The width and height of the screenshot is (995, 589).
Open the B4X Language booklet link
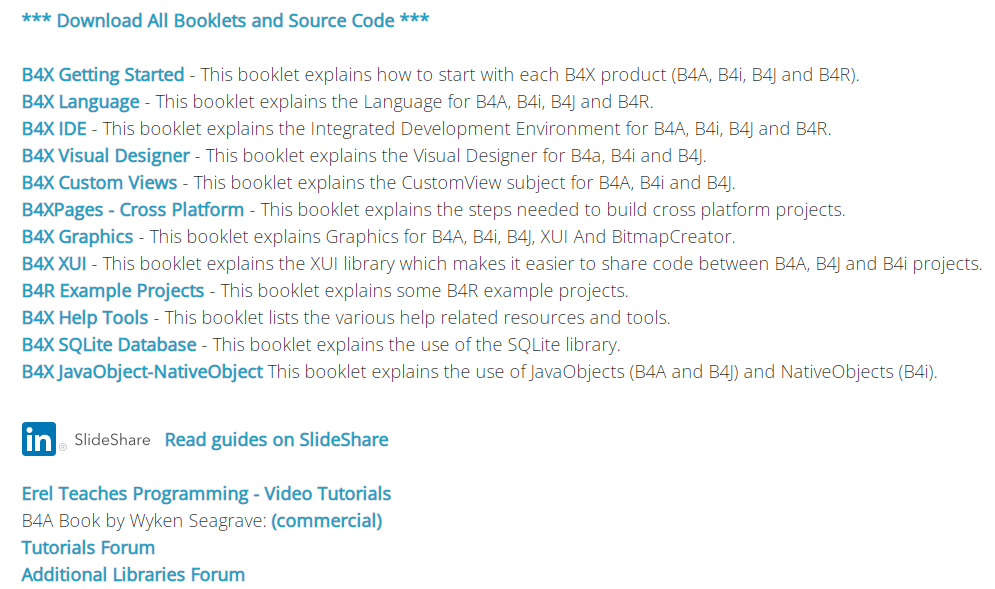point(81,102)
